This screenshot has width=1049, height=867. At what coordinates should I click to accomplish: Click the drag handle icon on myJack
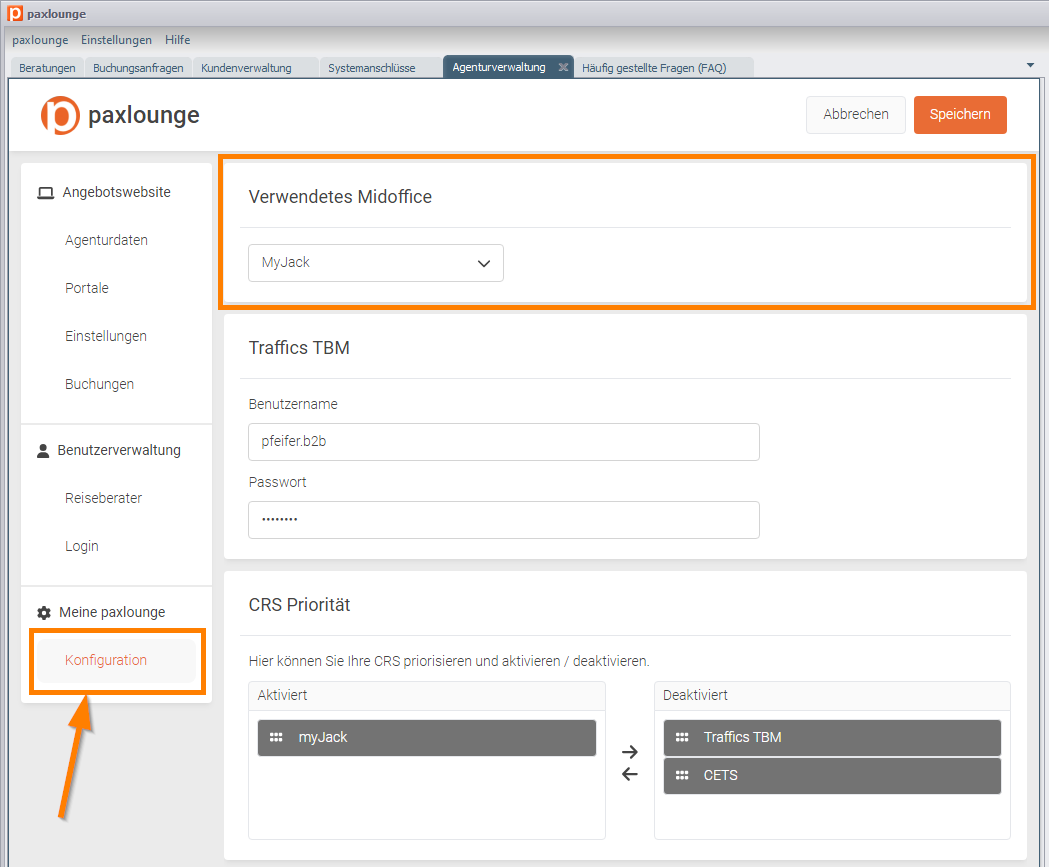point(276,737)
